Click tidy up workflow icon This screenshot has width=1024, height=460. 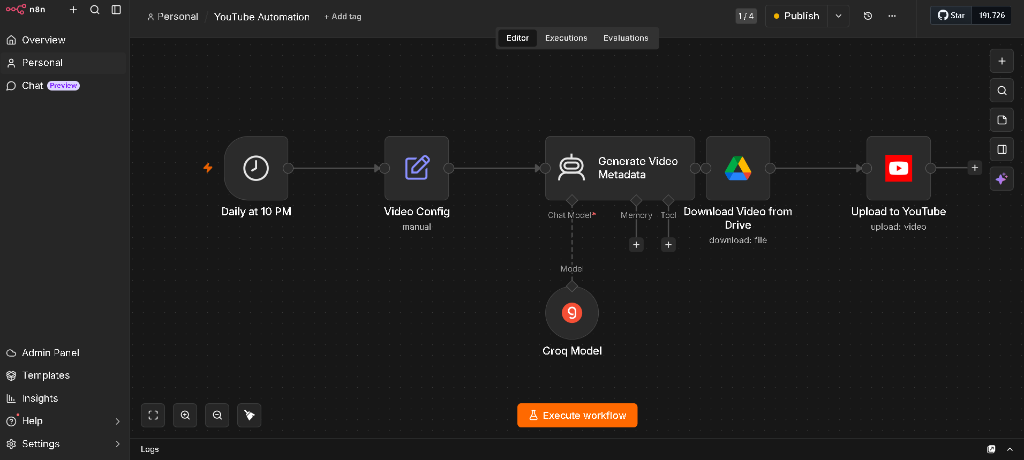click(x=249, y=415)
